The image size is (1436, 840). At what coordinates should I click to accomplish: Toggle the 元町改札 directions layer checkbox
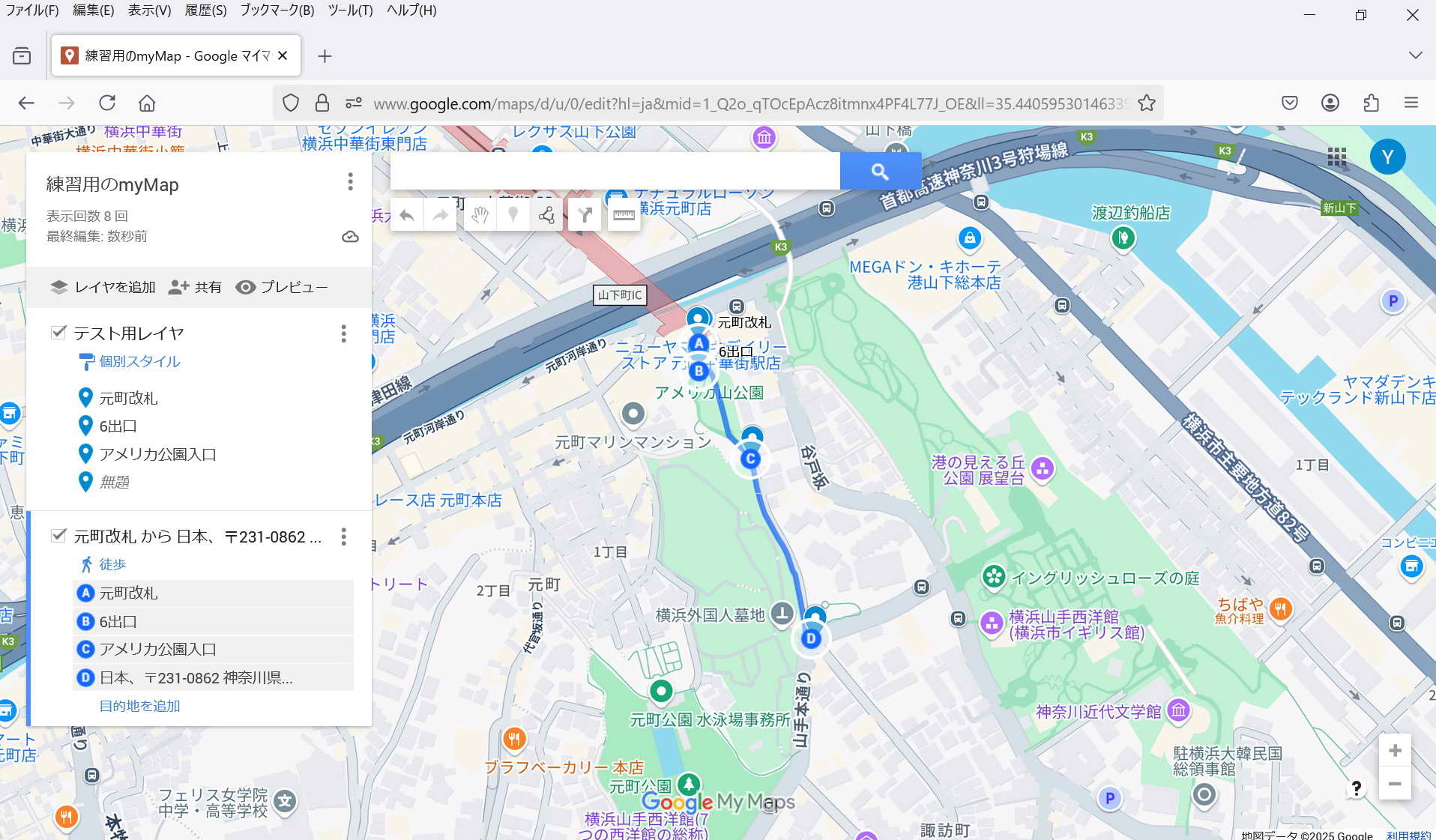tap(58, 535)
